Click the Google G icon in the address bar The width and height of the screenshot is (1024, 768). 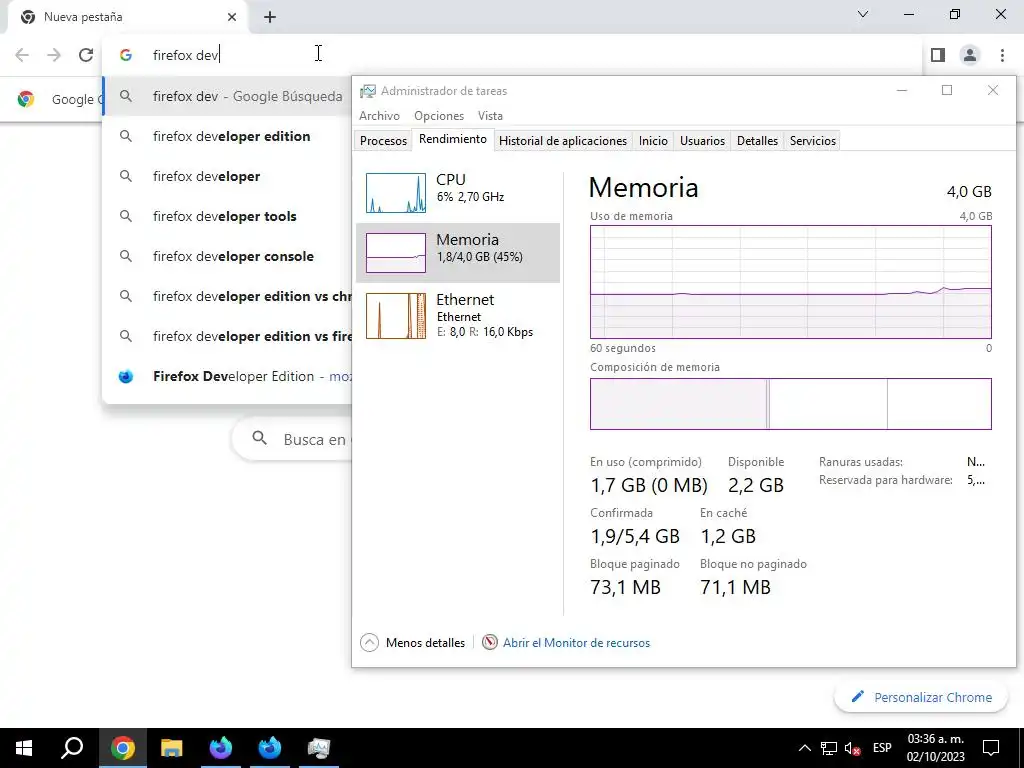[126, 55]
